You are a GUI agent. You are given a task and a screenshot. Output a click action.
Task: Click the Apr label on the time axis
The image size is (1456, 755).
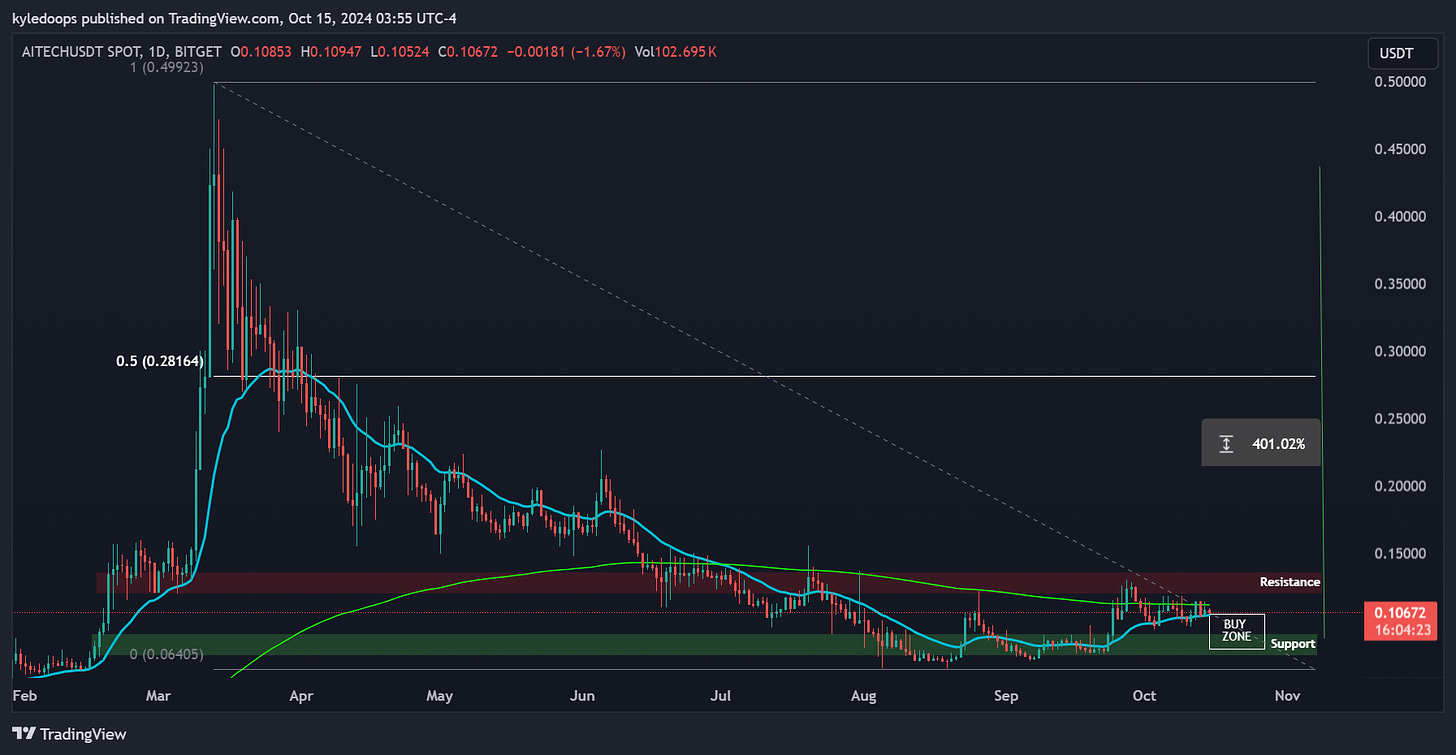click(x=300, y=694)
